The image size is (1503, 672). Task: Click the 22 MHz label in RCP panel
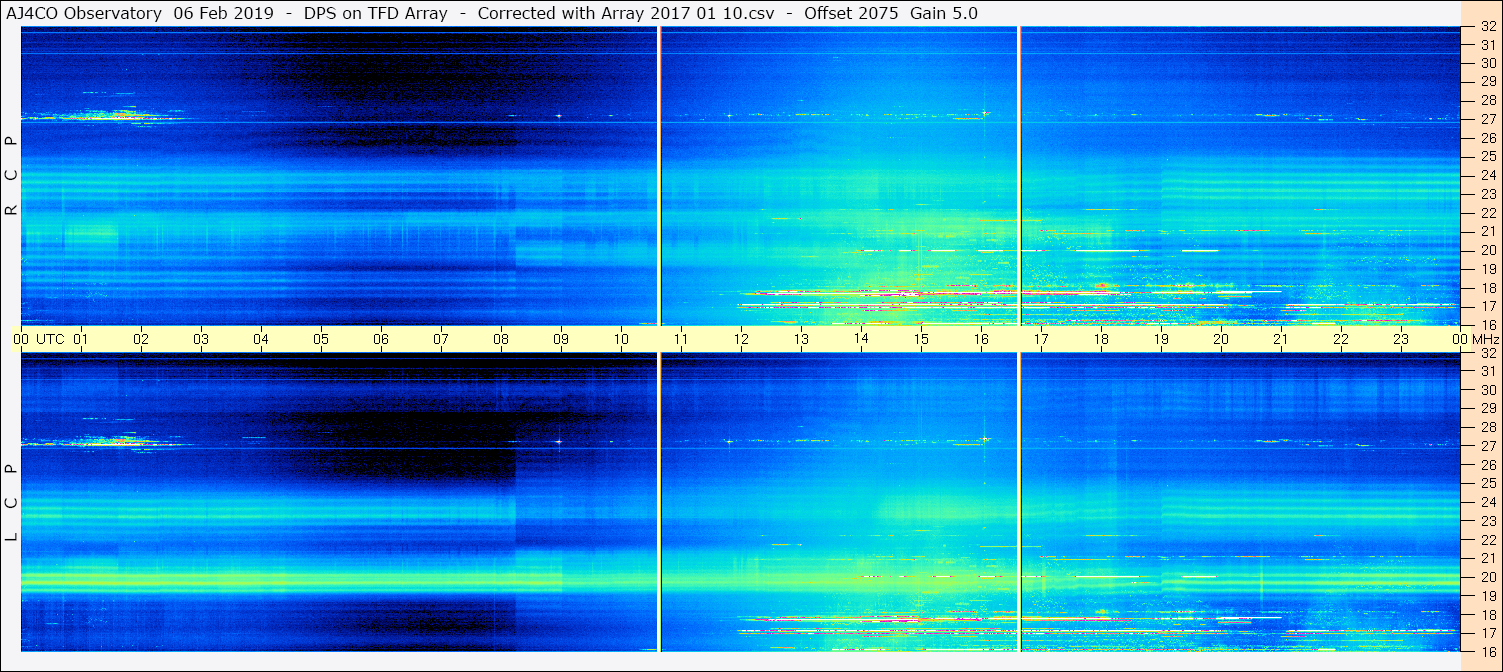tap(1487, 212)
